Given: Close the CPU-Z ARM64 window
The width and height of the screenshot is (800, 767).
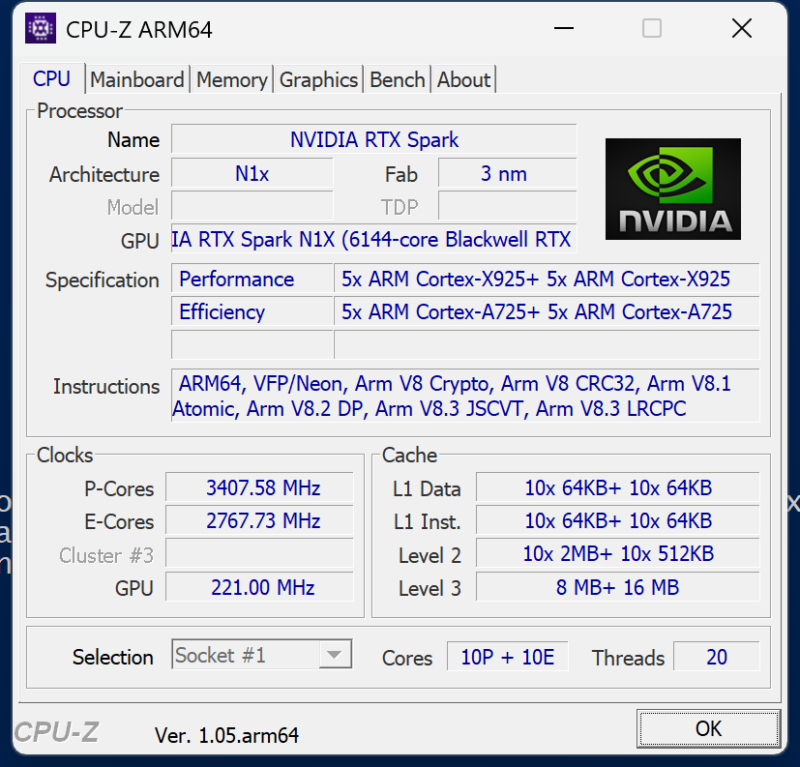Looking at the screenshot, I should click(x=741, y=29).
